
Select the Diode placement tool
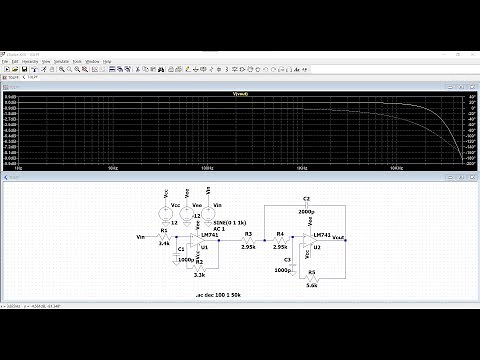[234, 69]
